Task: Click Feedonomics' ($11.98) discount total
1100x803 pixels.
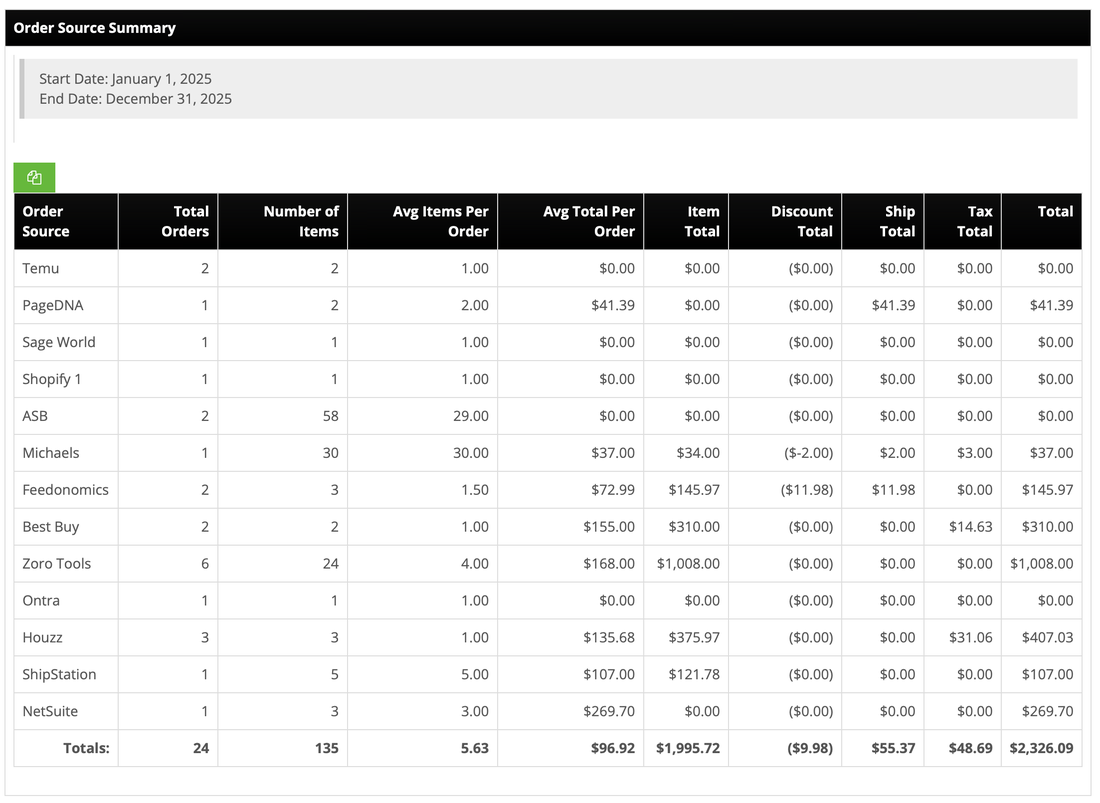Action: tap(807, 490)
